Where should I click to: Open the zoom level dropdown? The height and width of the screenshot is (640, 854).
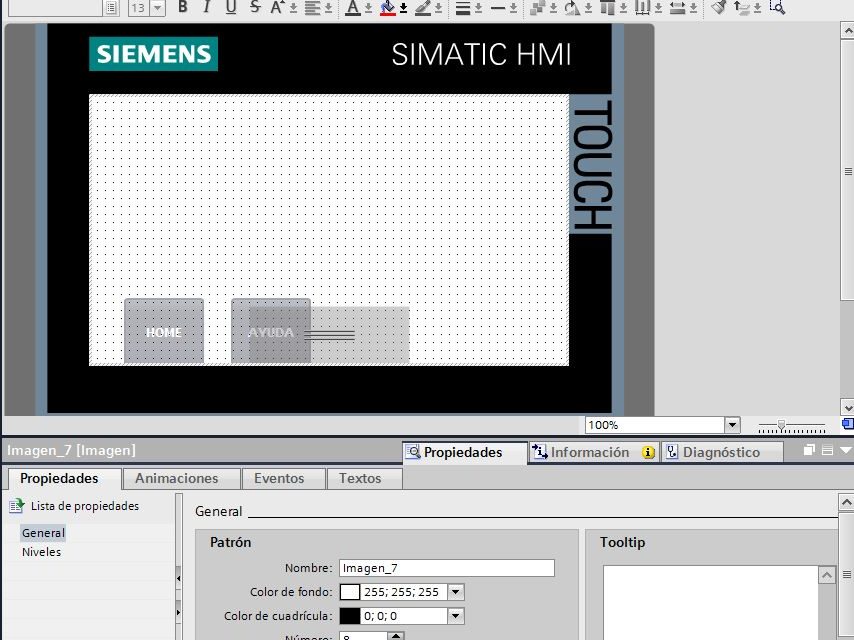pyautogui.click(x=731, y=424)
